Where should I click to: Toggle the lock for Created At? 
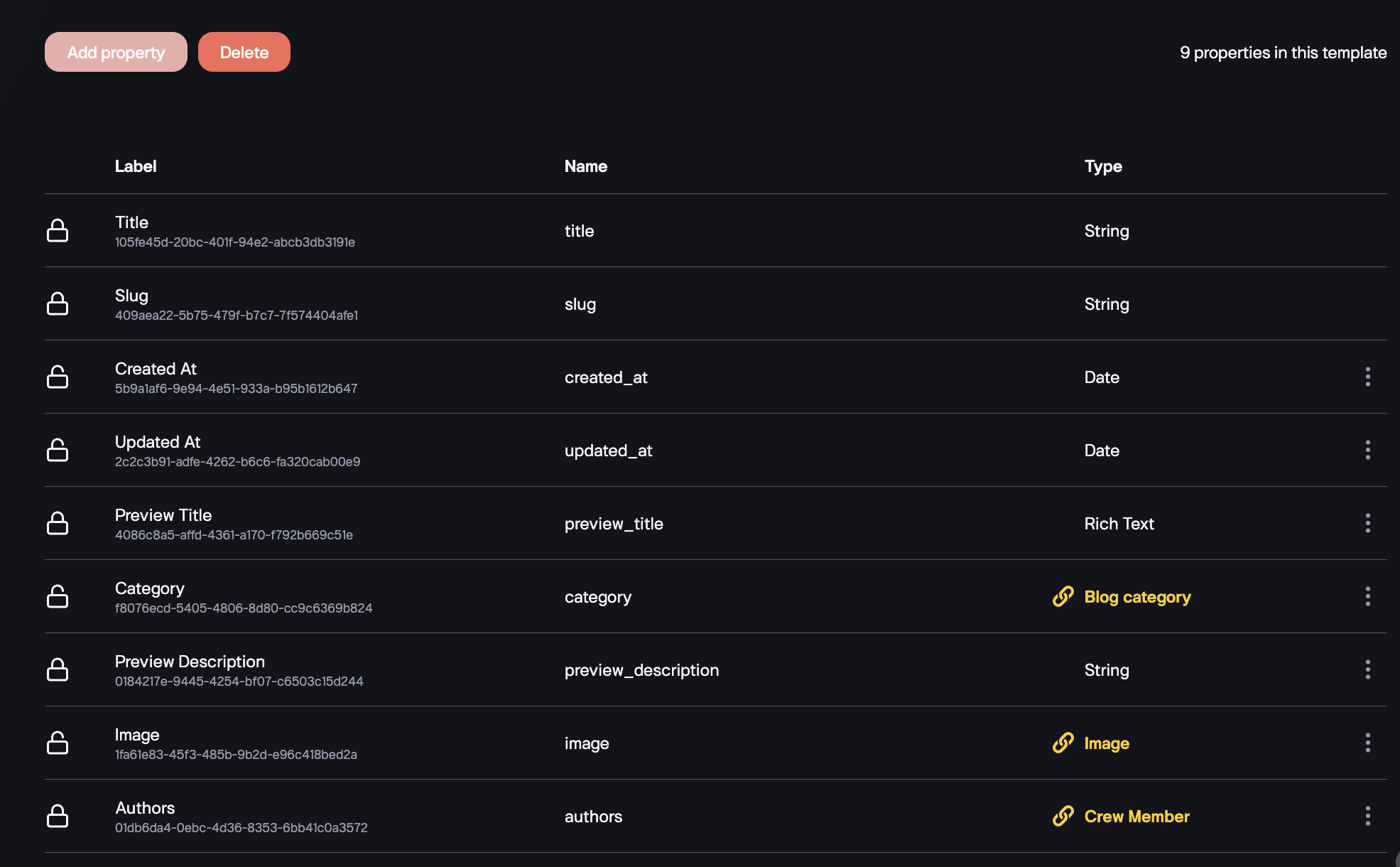tap(58, 377)
